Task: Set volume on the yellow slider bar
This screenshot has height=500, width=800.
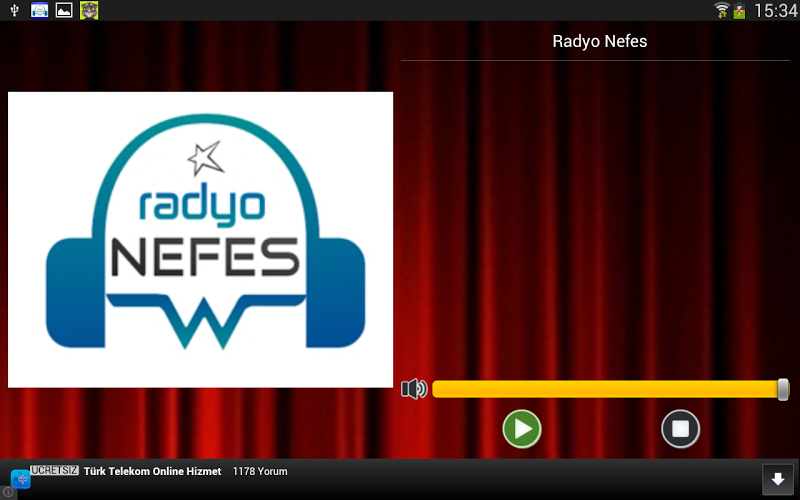Action: tap(610, 389)
